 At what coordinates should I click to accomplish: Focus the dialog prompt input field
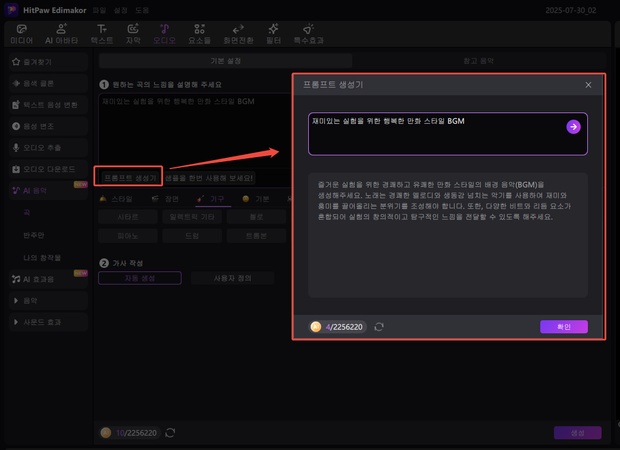point(448,134)
